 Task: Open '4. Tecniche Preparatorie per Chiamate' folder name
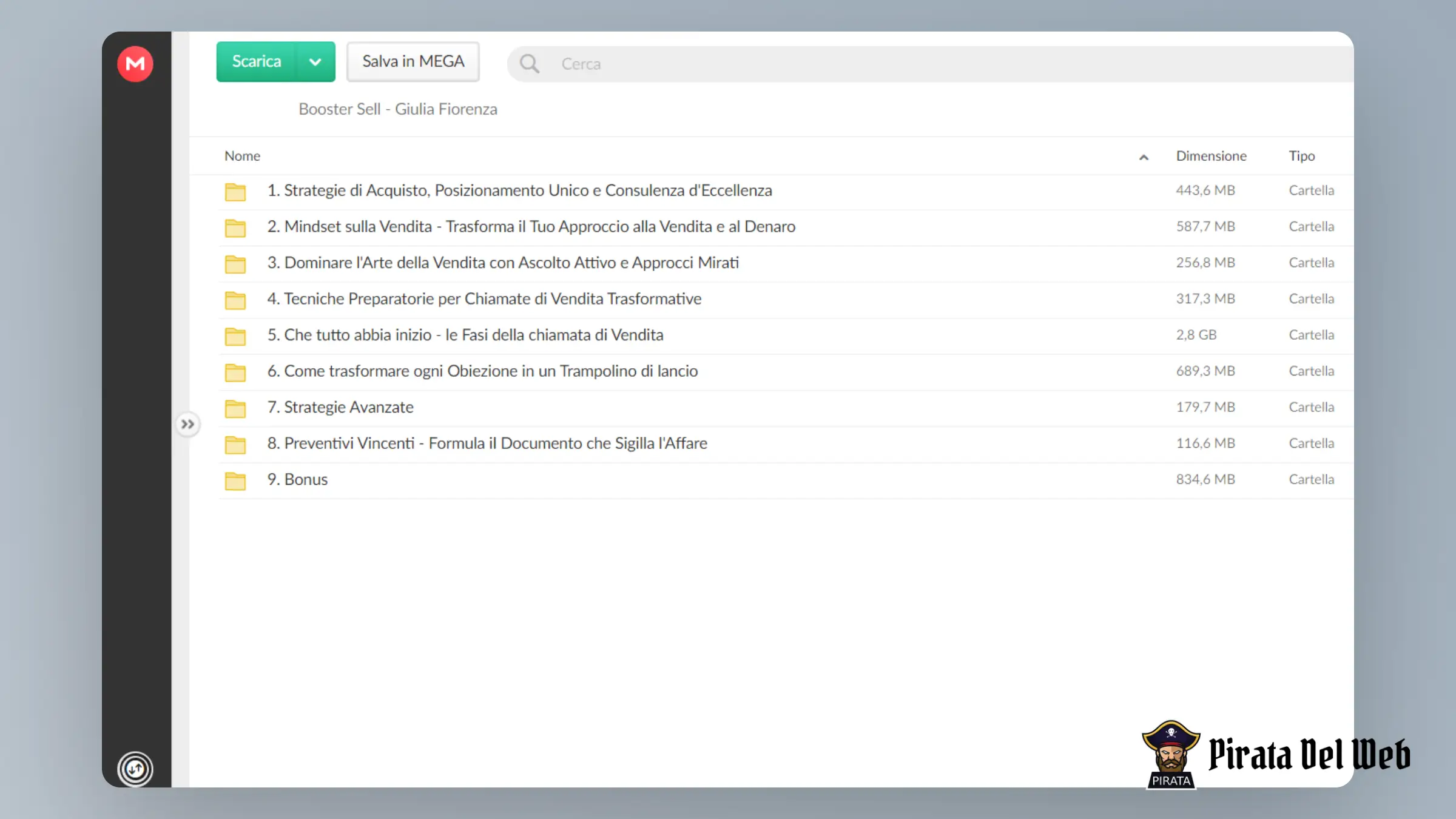(x=484, y=298)
